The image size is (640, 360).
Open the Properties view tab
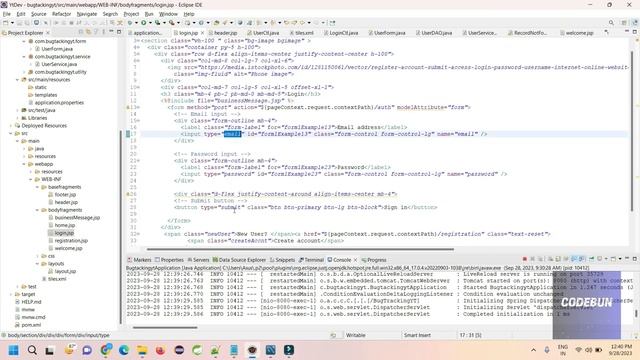169,260
